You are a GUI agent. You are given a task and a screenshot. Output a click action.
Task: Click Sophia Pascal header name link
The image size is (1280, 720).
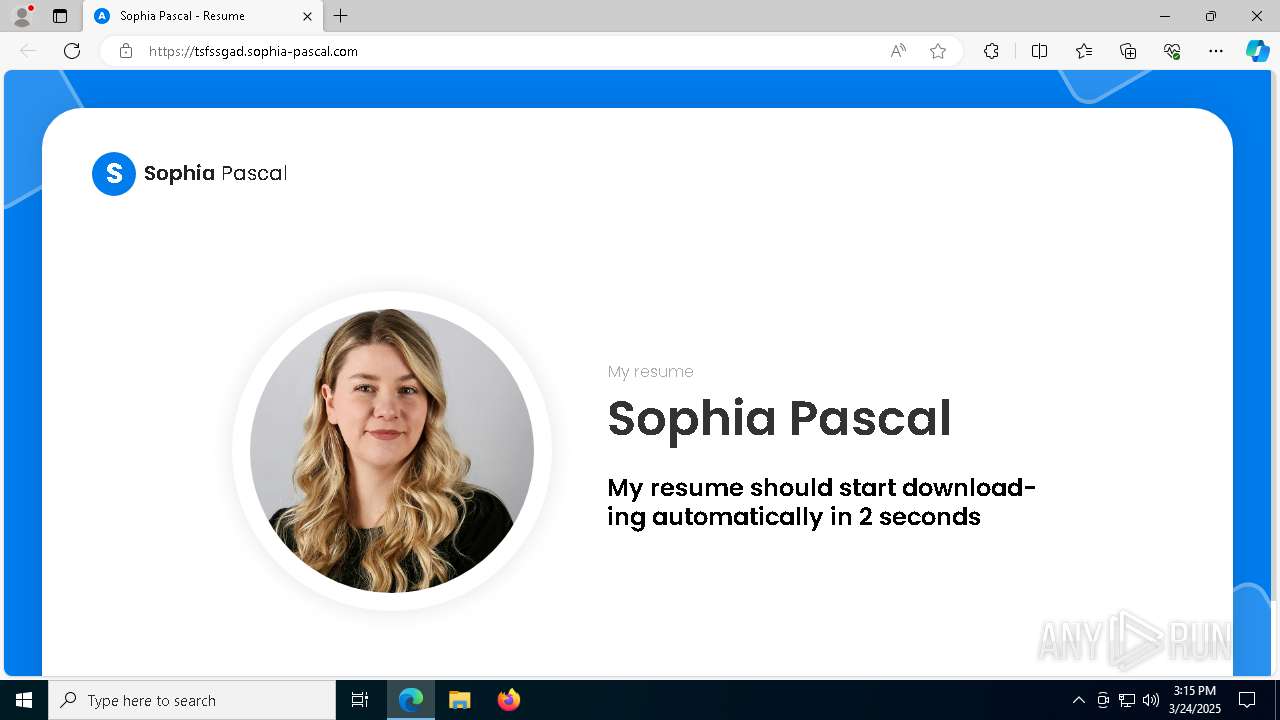[215, 173]
